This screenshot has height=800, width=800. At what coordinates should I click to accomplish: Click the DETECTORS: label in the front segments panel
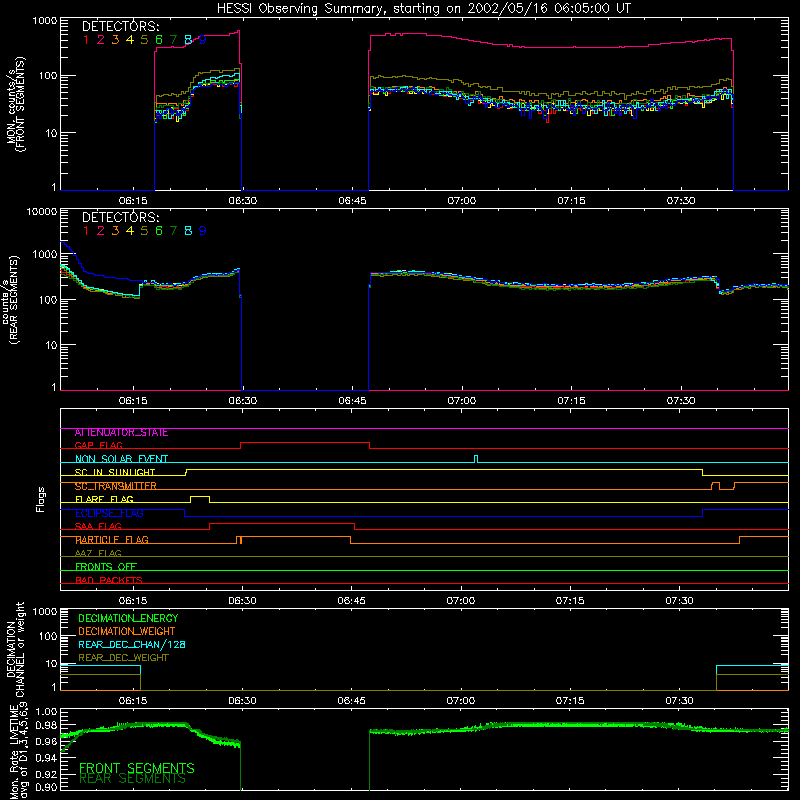point(120,26)
